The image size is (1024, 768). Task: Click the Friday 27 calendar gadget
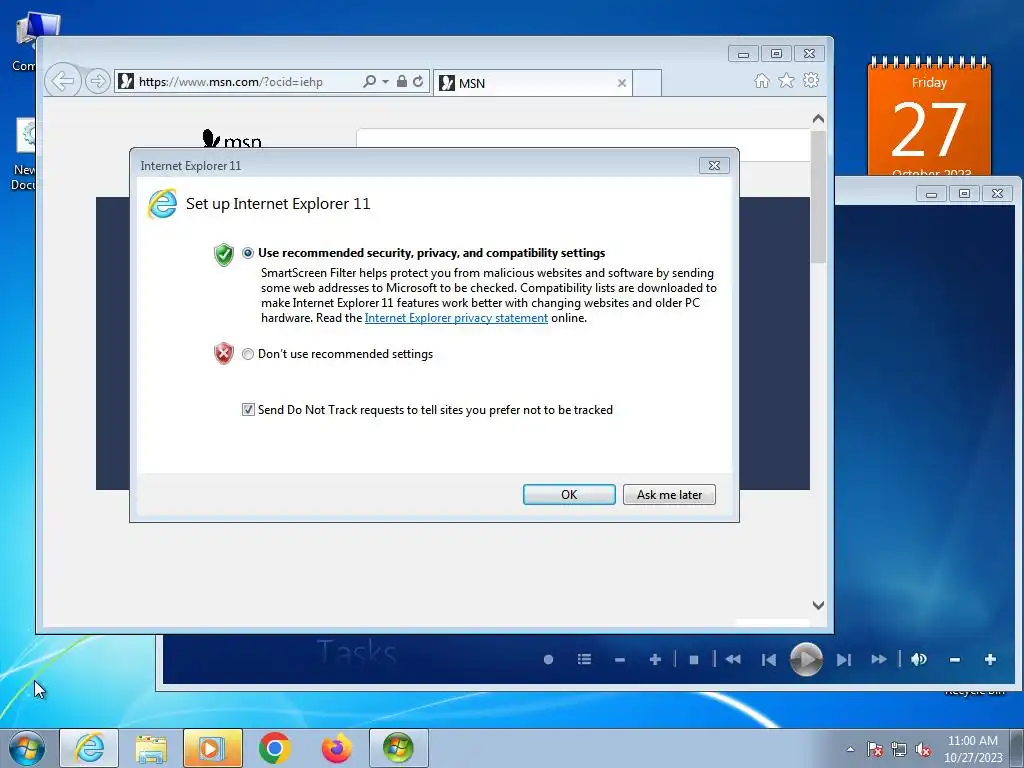[x=929, y=118]
